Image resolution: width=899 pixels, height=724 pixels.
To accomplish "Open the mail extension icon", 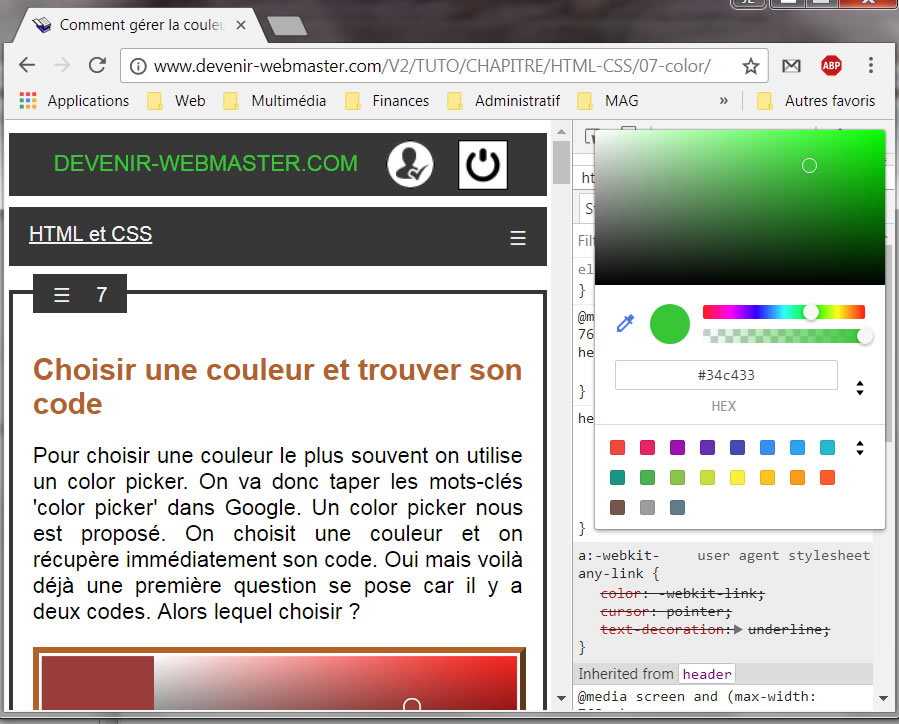I will tap(791, 66).
